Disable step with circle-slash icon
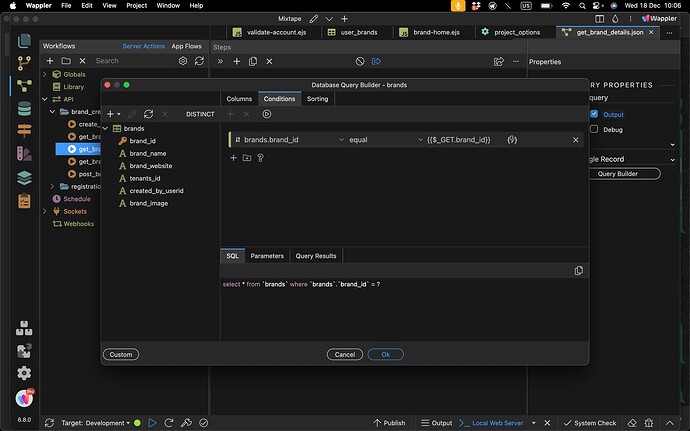This screenshot has width=690, height=431. 360,62
